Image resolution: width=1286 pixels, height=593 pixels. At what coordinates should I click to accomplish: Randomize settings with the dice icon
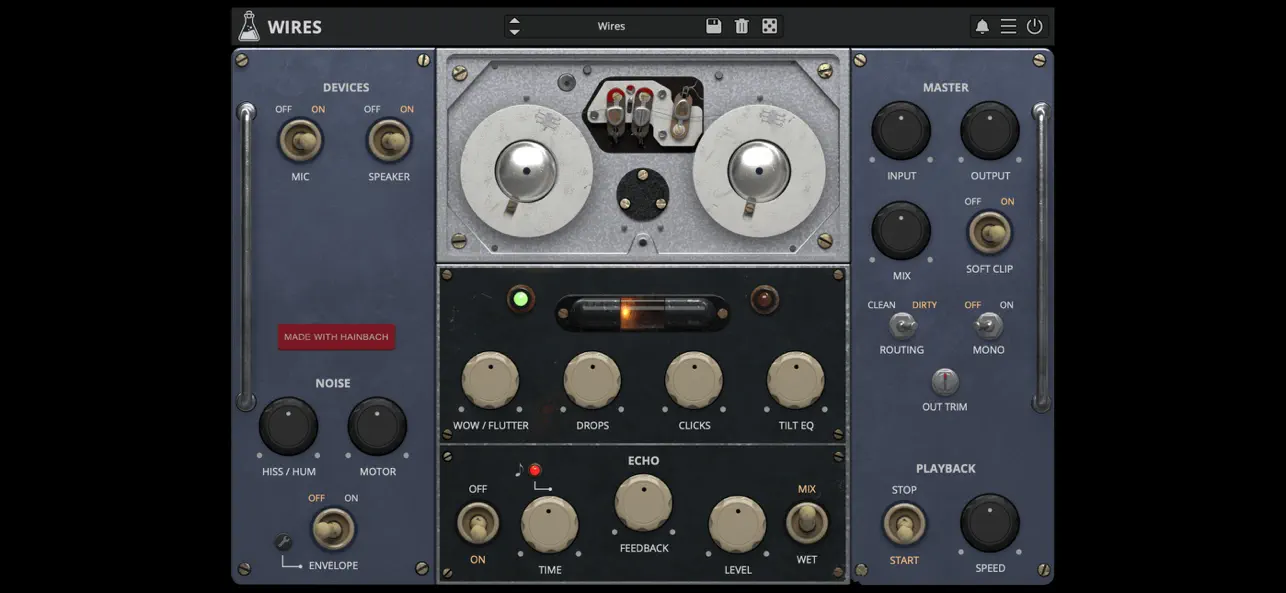point(769,25)
